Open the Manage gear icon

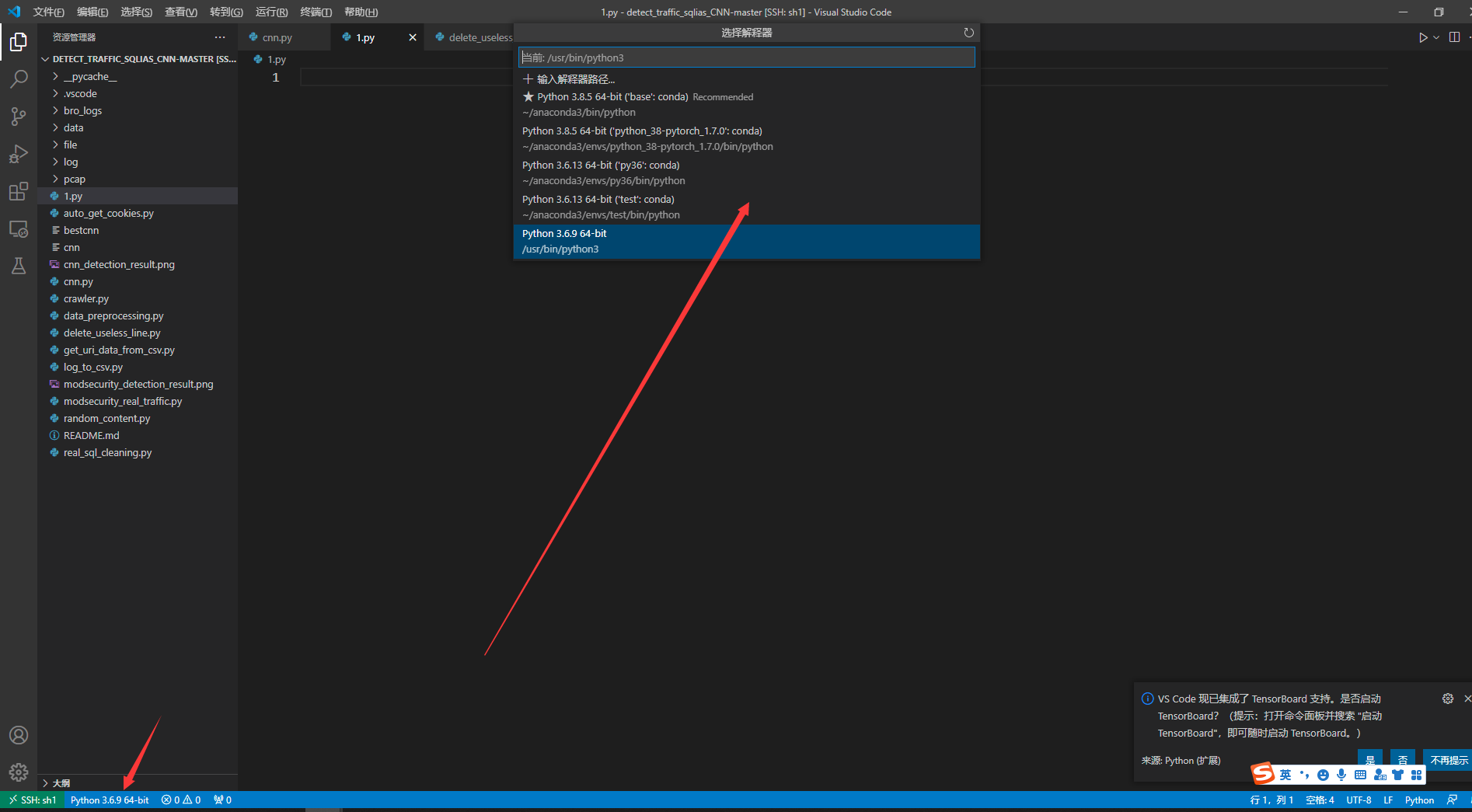click(19, 772)
